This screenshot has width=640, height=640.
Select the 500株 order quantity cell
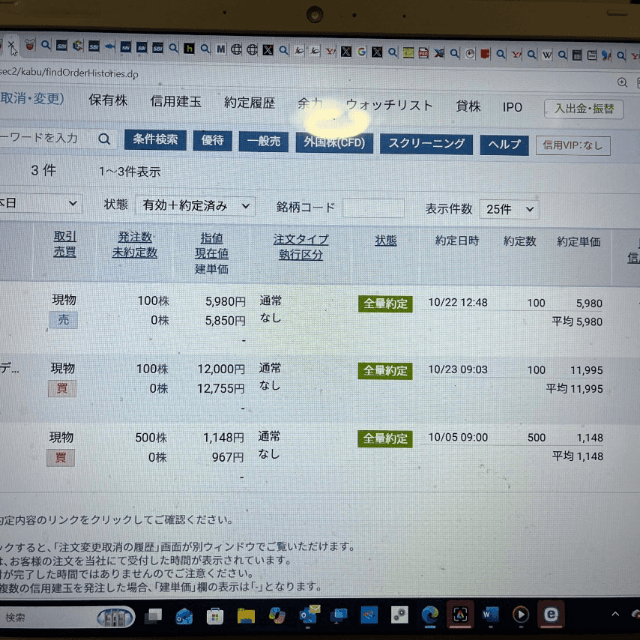click(x=151, y=438)
